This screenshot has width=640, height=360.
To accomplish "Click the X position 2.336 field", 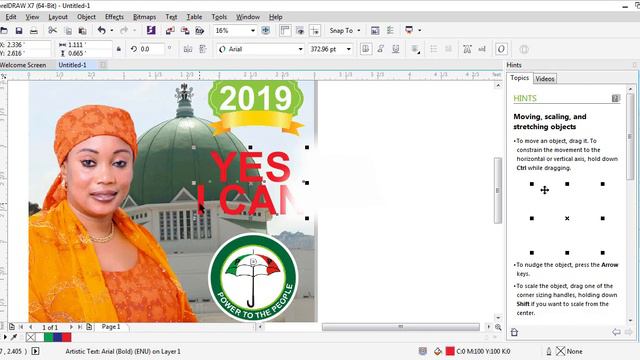I will point(25,44).
